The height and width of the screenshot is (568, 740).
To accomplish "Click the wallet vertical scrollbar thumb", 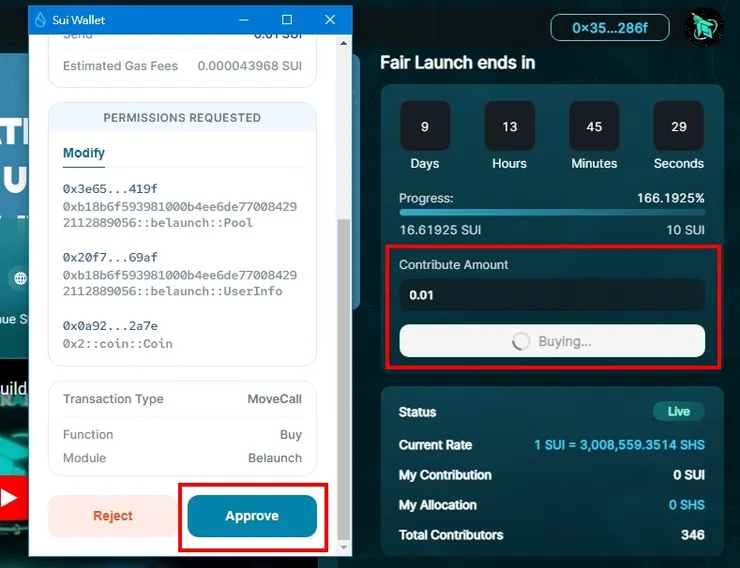I will pos(344,379).
